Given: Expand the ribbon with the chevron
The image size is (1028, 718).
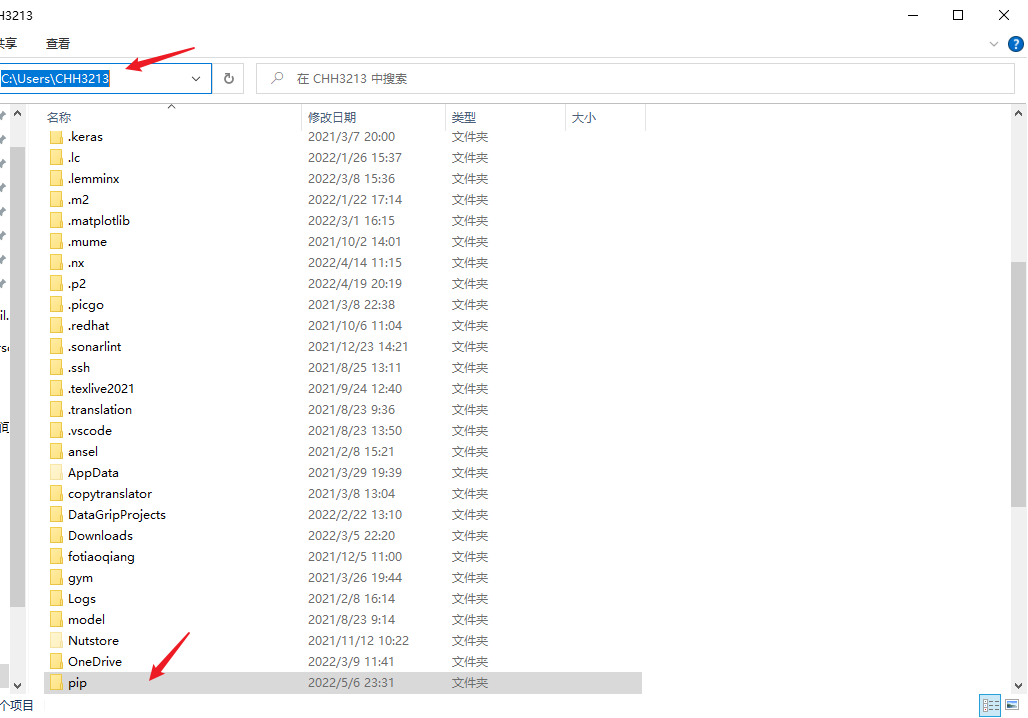Looking at the screenshot, I should (x=994, y=44).
